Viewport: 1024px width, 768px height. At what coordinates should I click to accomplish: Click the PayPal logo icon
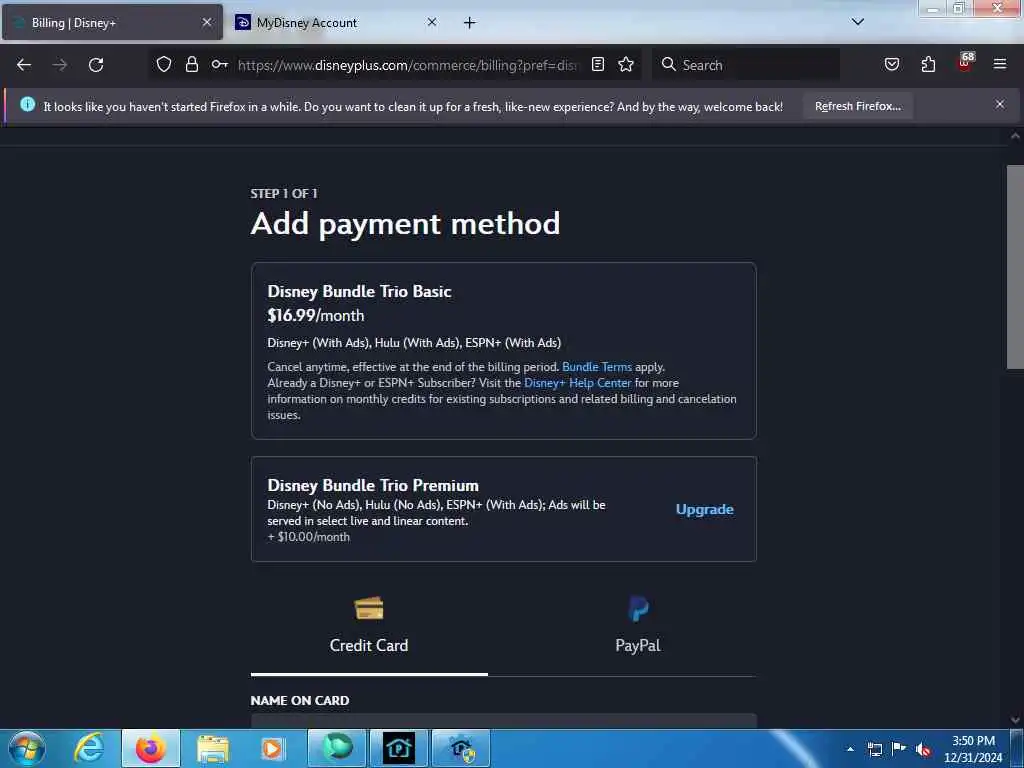(x=638, y=609)
